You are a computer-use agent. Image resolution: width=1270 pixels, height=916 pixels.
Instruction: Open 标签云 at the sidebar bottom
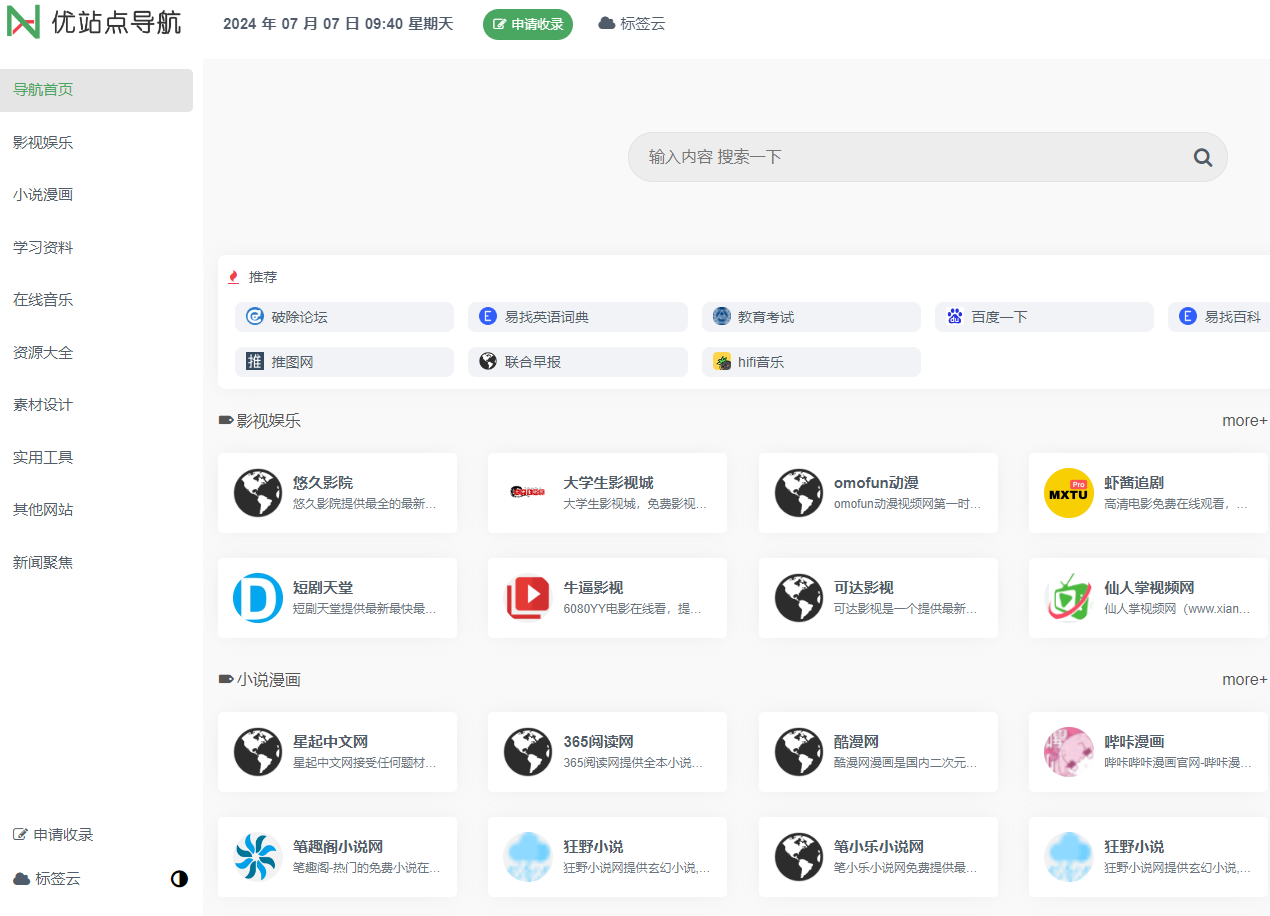(x=46, y=879)
